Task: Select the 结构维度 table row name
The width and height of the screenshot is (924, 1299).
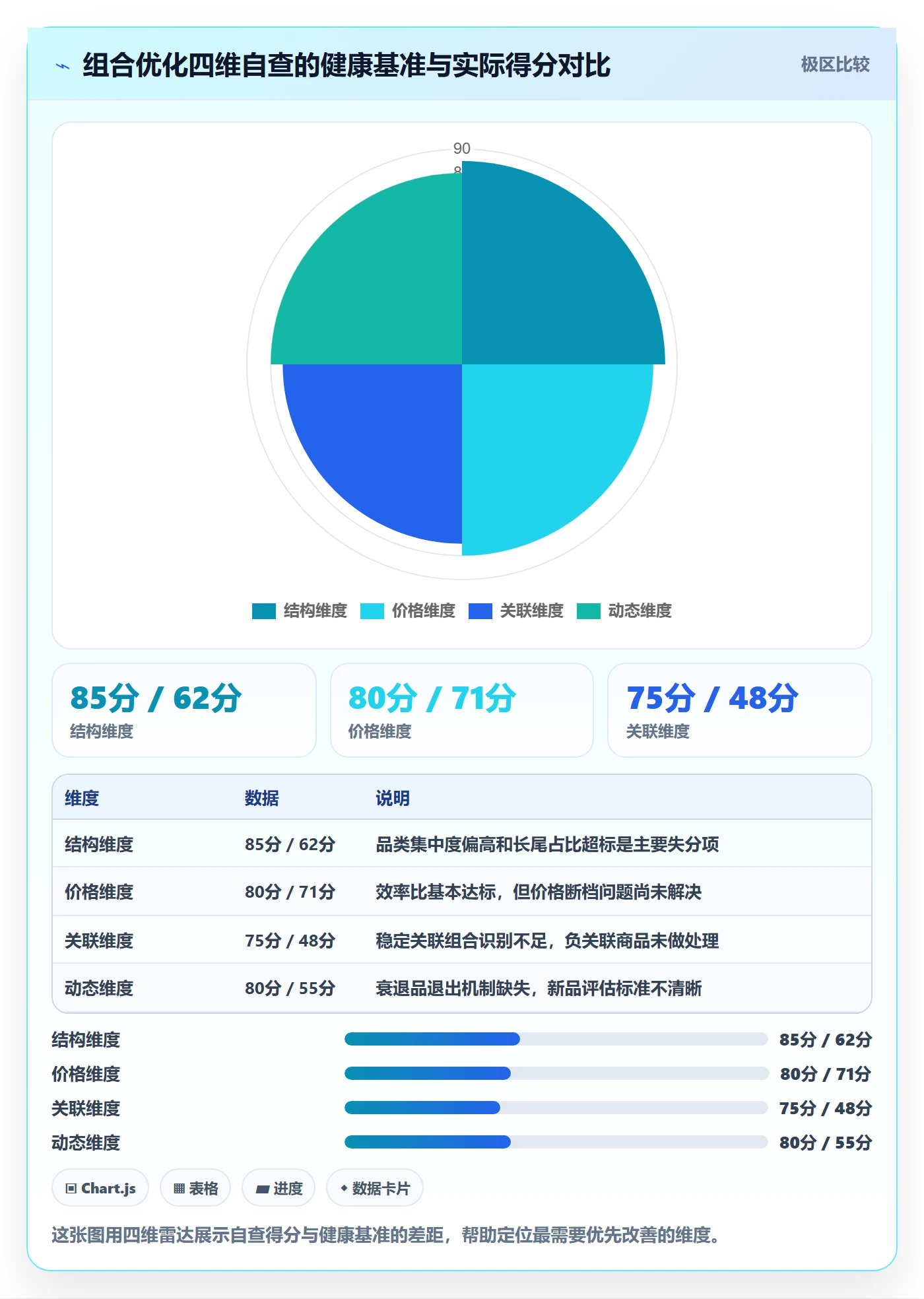Action: 99,844
